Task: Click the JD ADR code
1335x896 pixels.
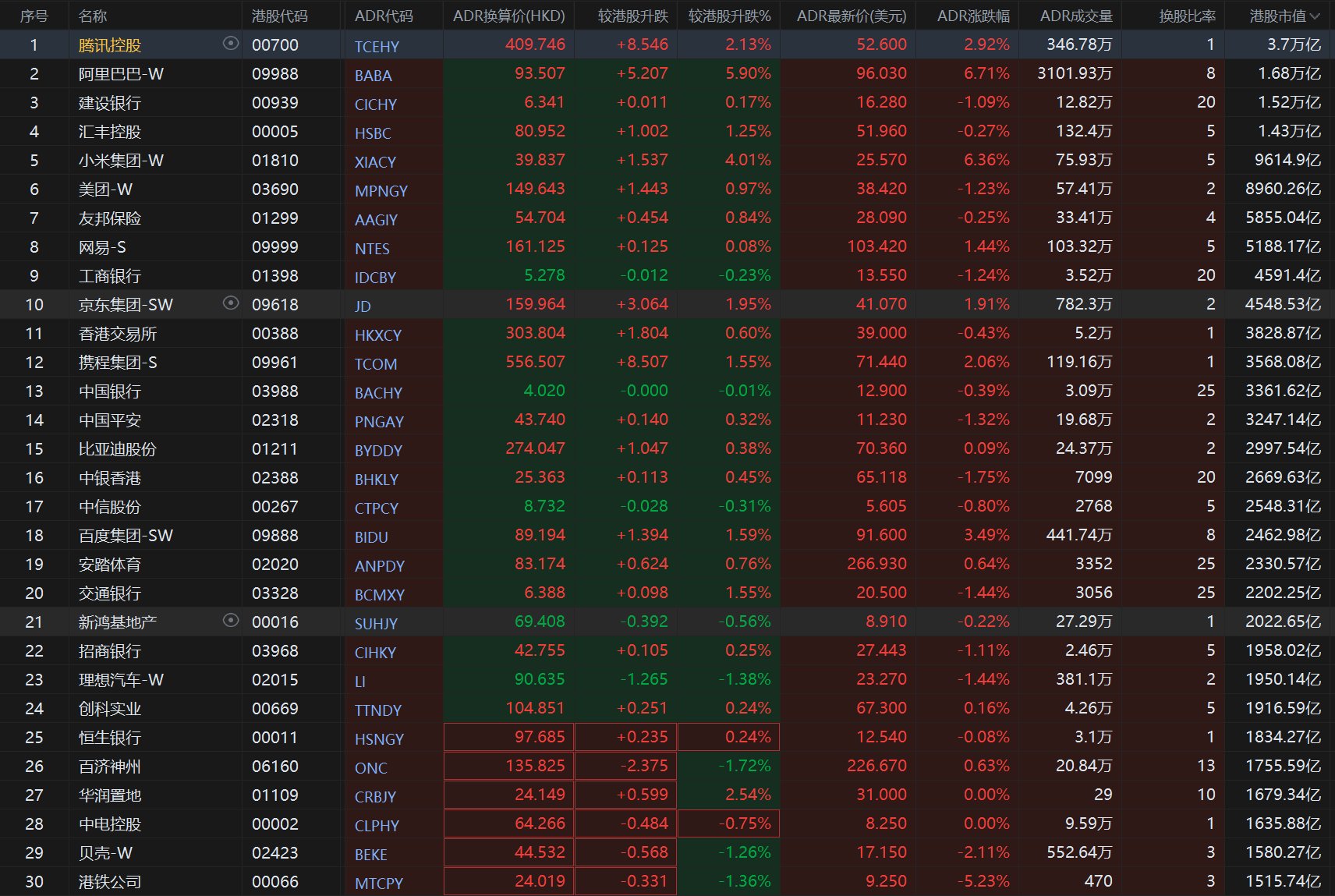Action: (363, 306)
